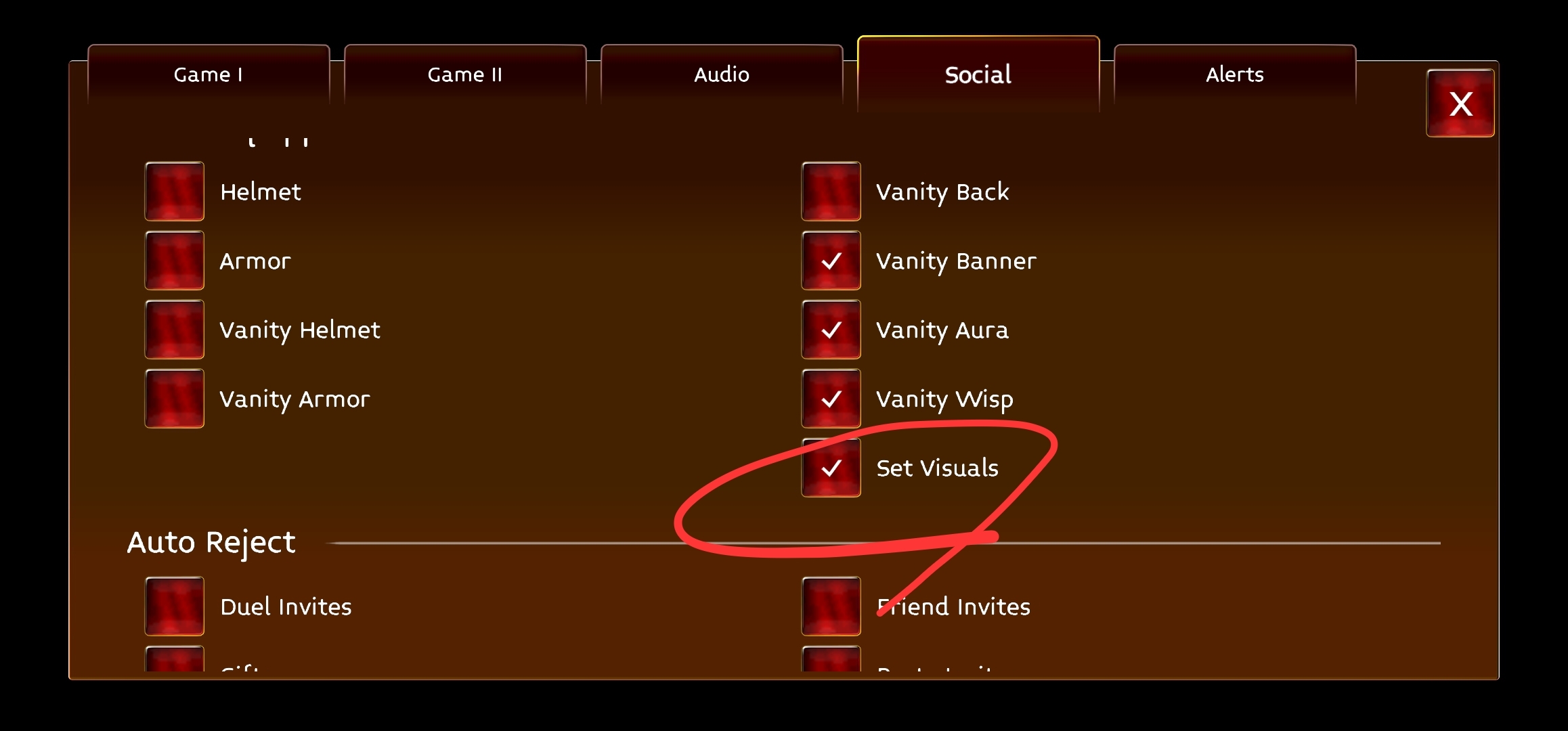Switch to the Game II tab
The image size is (1568, 731).
(x=466, y=73)
